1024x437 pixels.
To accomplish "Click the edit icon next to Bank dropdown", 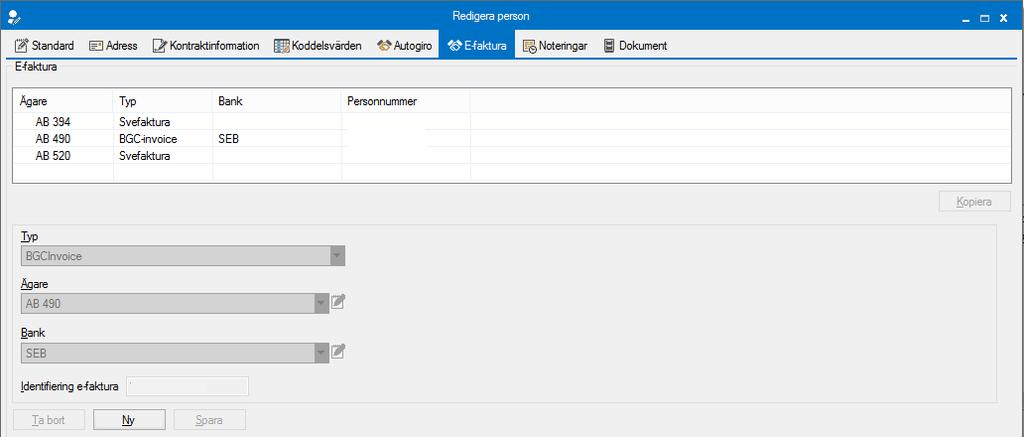I will pos(338,351).
